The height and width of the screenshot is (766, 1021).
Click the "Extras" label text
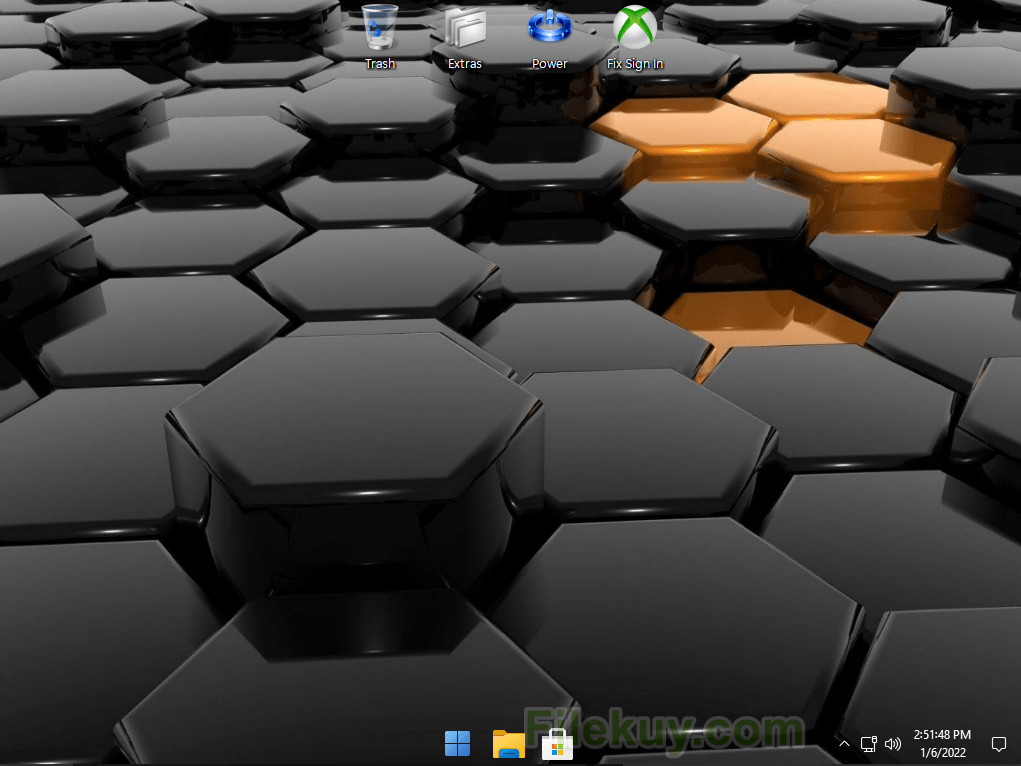[465, 64]
